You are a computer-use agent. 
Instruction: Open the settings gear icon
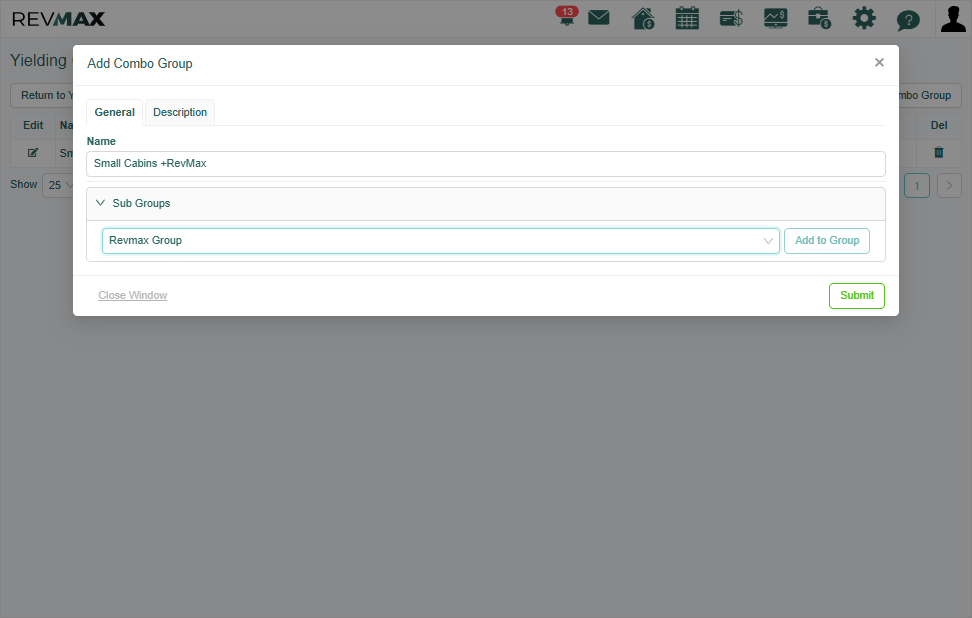coord(864,19)
